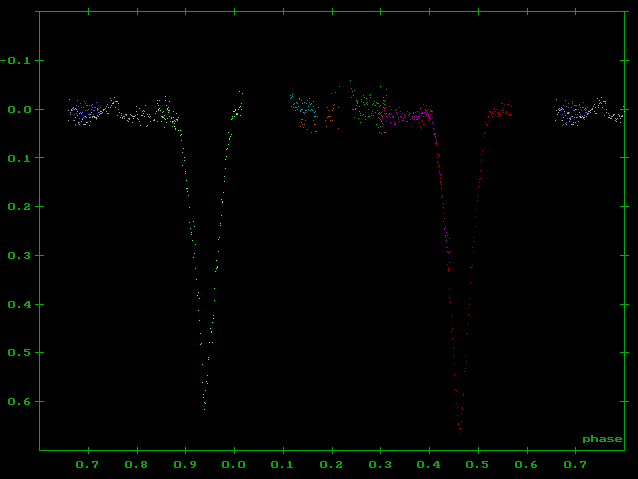Viewport: 638px width, 479px height.
Task: Select the cyan data points near phase 0.15
Action: 306,106
